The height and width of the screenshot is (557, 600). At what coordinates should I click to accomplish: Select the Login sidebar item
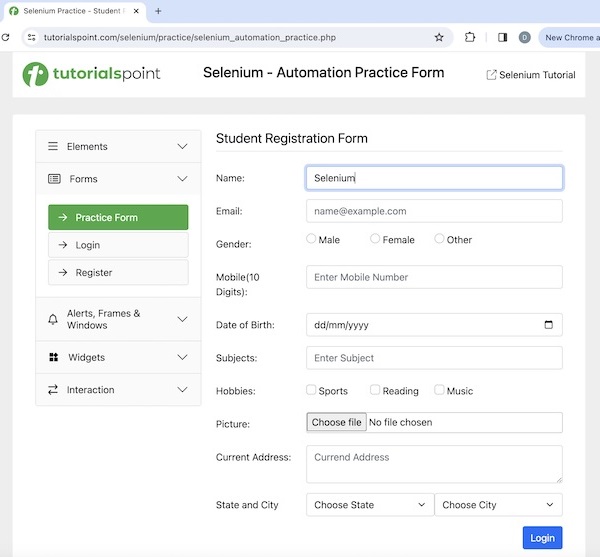(x=118, y=245)
